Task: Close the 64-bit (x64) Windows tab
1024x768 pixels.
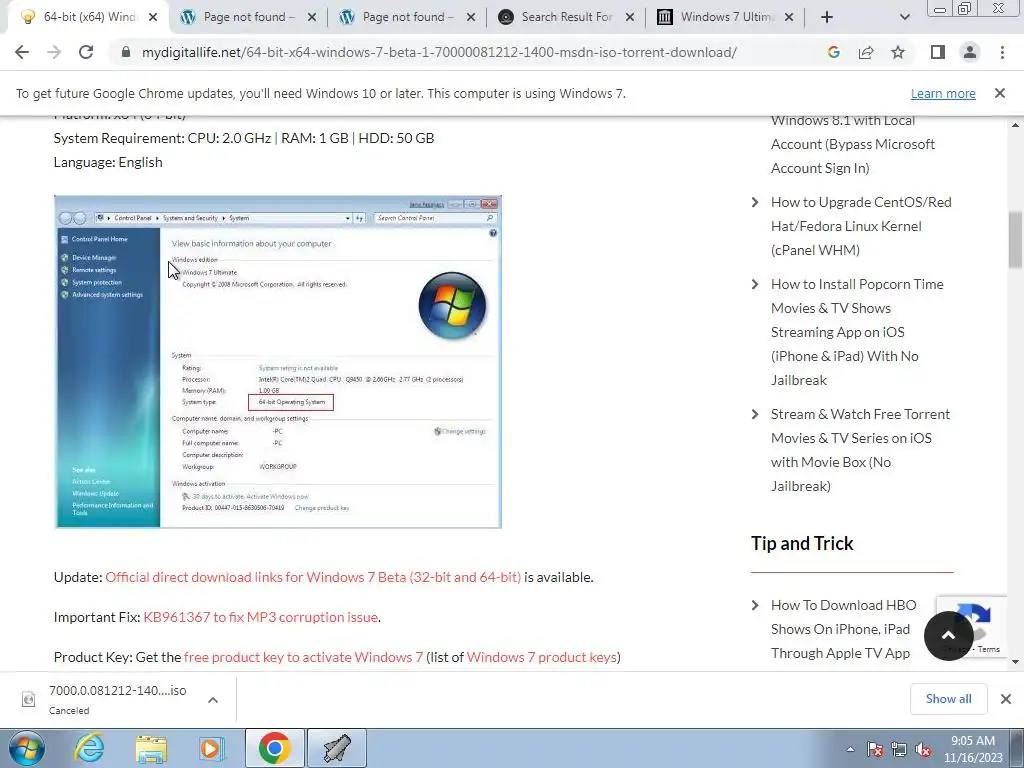Action: pos(153,17)
